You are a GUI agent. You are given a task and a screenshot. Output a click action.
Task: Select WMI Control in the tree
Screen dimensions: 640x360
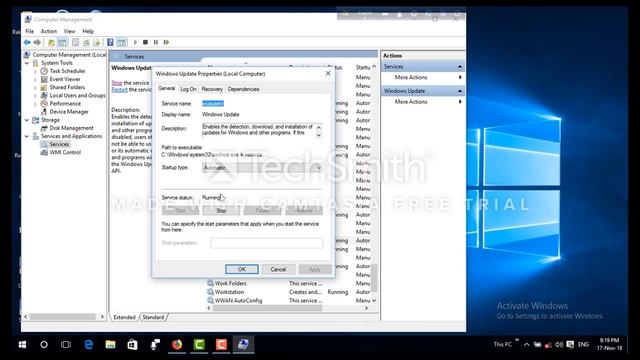point(65,153)
